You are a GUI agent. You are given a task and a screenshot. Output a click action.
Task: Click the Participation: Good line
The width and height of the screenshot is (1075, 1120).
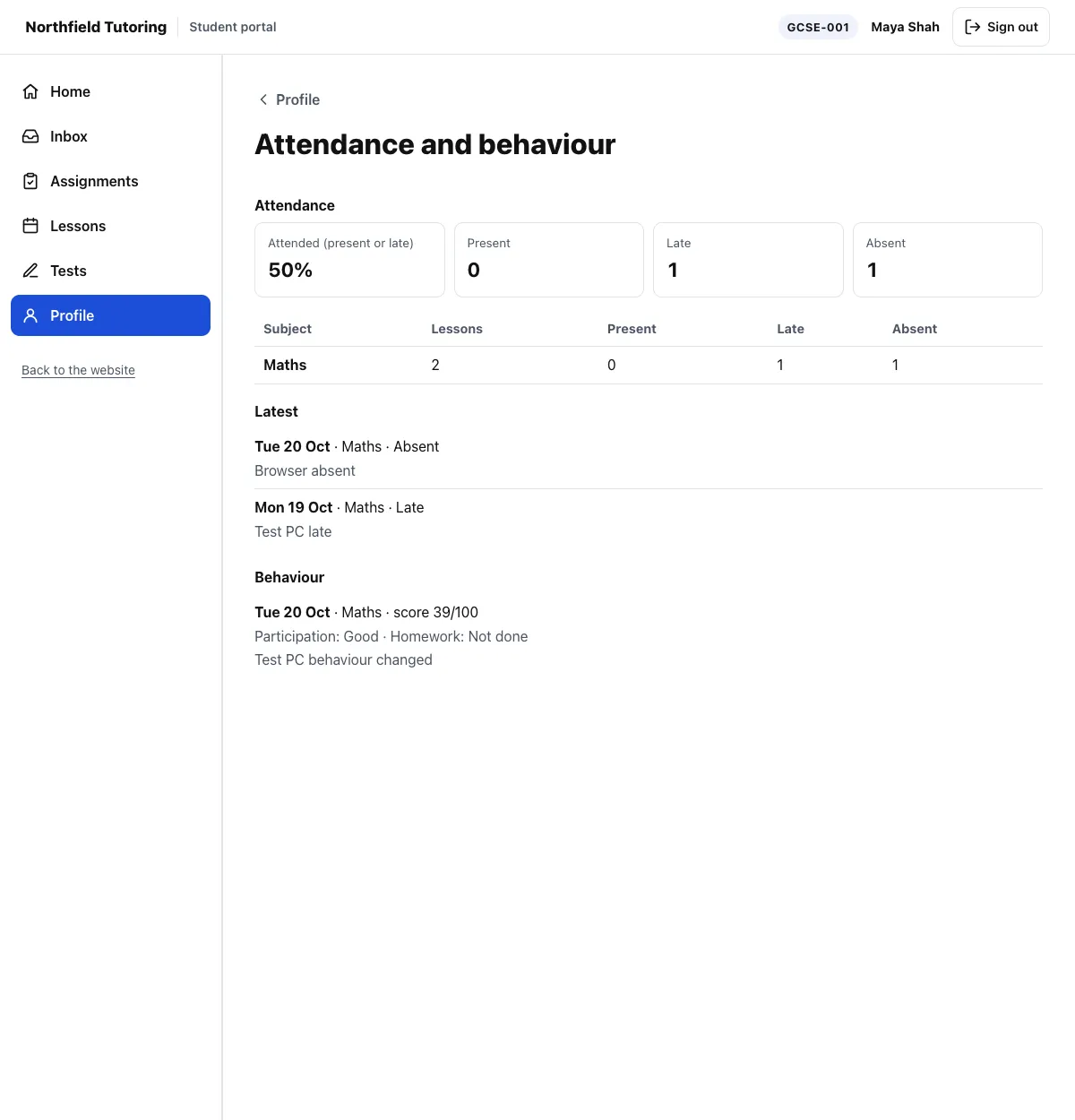[x=391, y=636]
